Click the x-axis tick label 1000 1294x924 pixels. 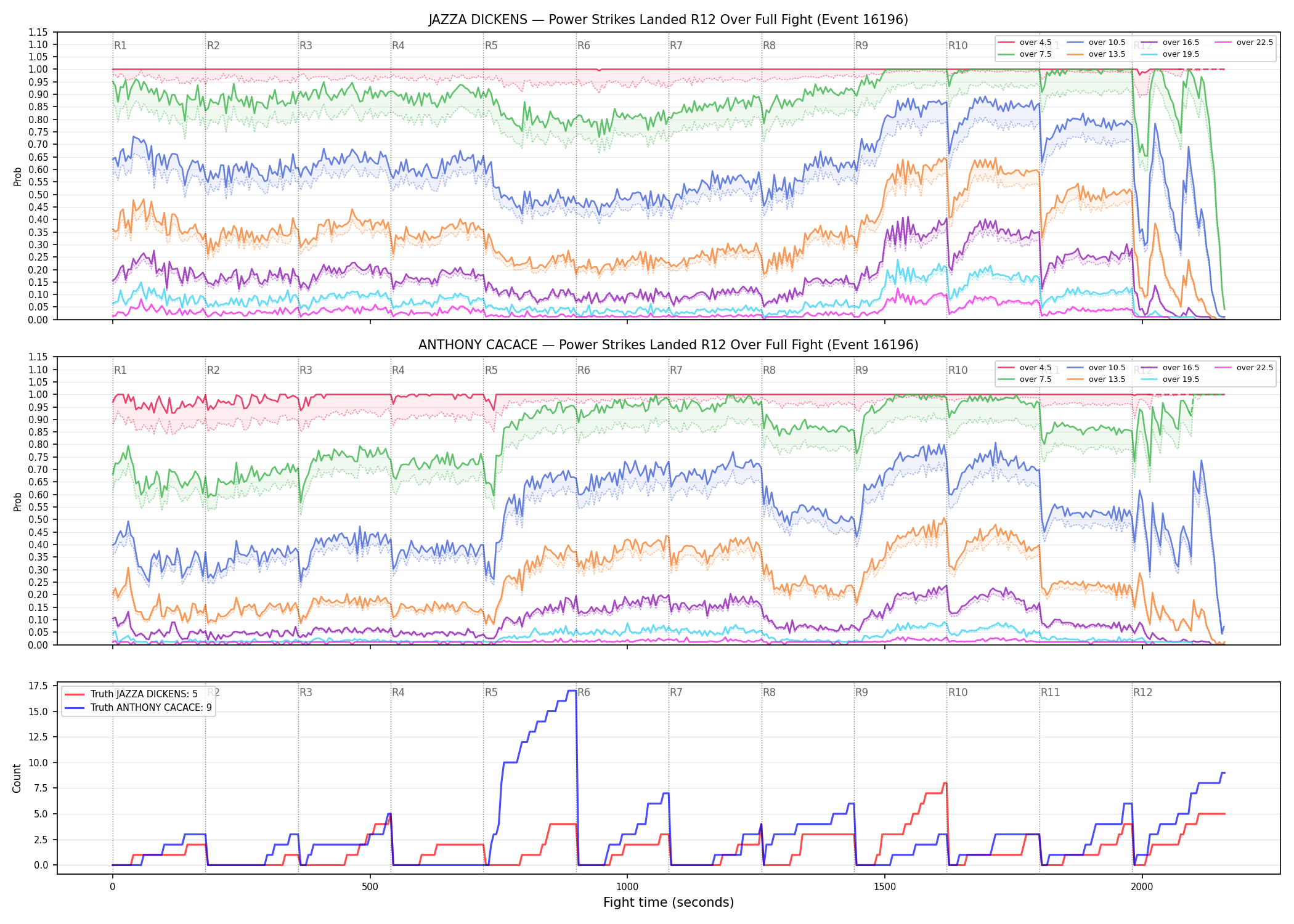click(x=627, y=887)
